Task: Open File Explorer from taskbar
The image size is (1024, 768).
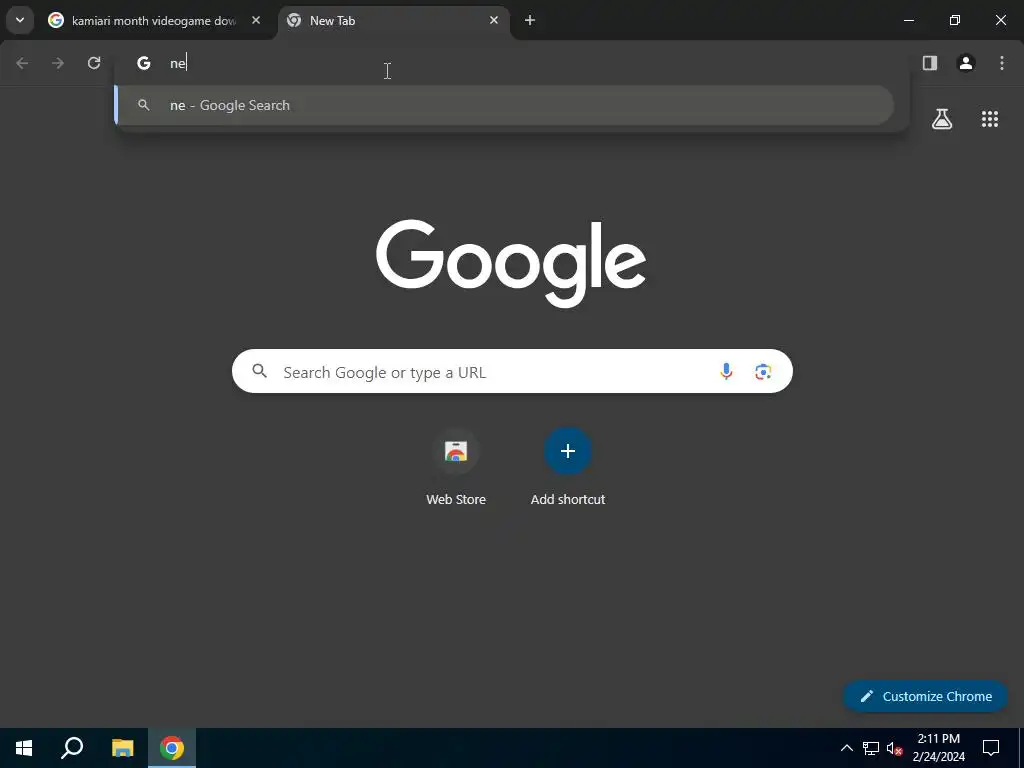Action: pos(122,748)
